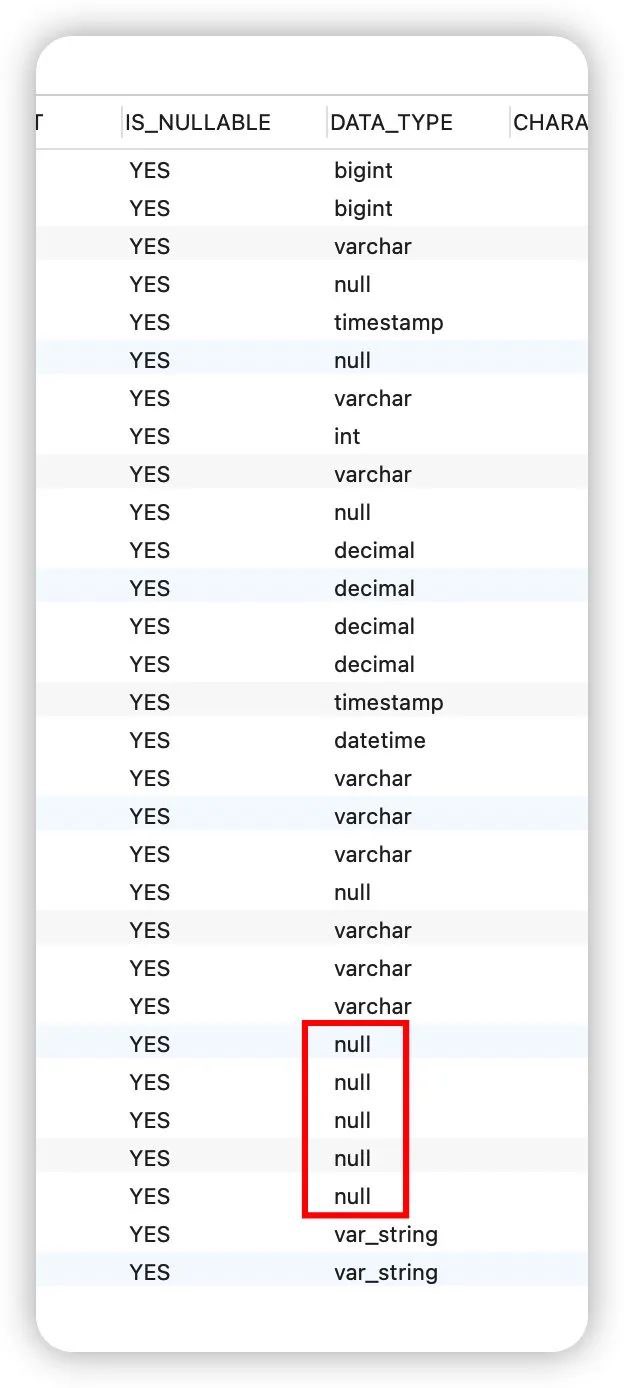Select the decimal cell directly above timestamp
The width and height of the screenshot is (624, 1388).
pyautogui.click(x=374, y=664)
